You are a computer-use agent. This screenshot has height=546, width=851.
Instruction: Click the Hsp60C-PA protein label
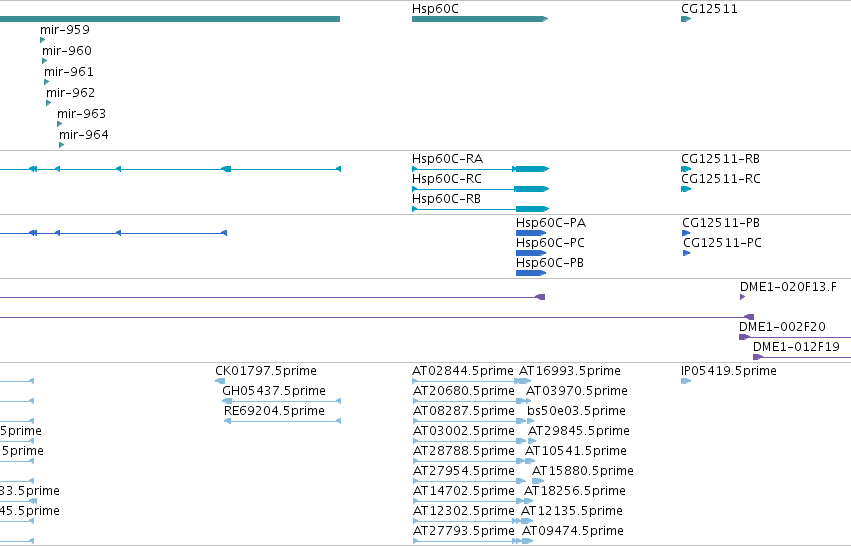(x=551, y=223)
